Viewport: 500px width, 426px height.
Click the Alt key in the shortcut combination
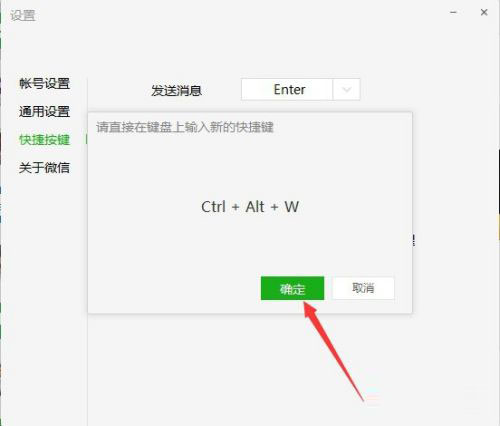pyautogui.click(x=255, y=207)
